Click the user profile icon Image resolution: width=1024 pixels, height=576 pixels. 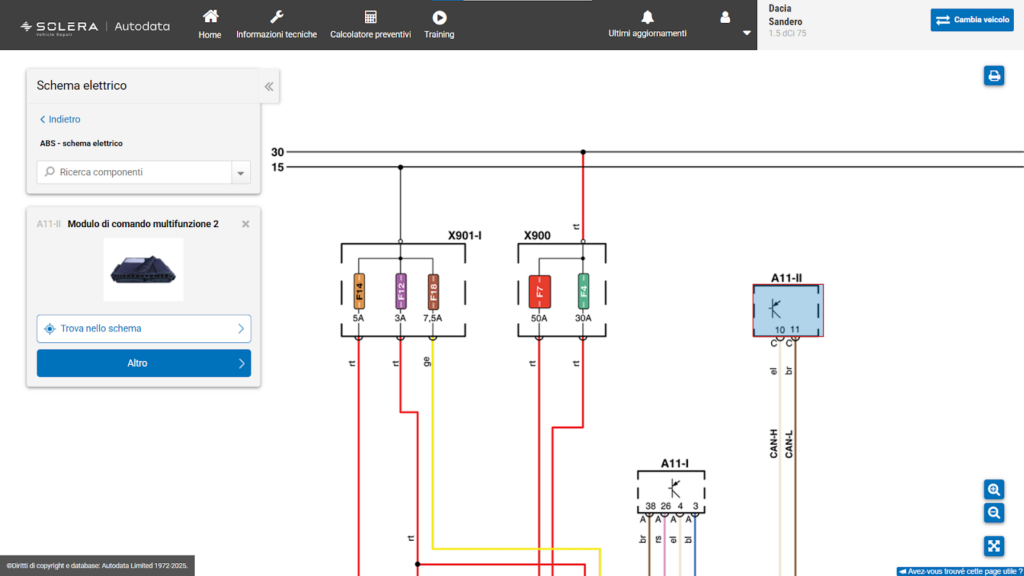[725, 18]
